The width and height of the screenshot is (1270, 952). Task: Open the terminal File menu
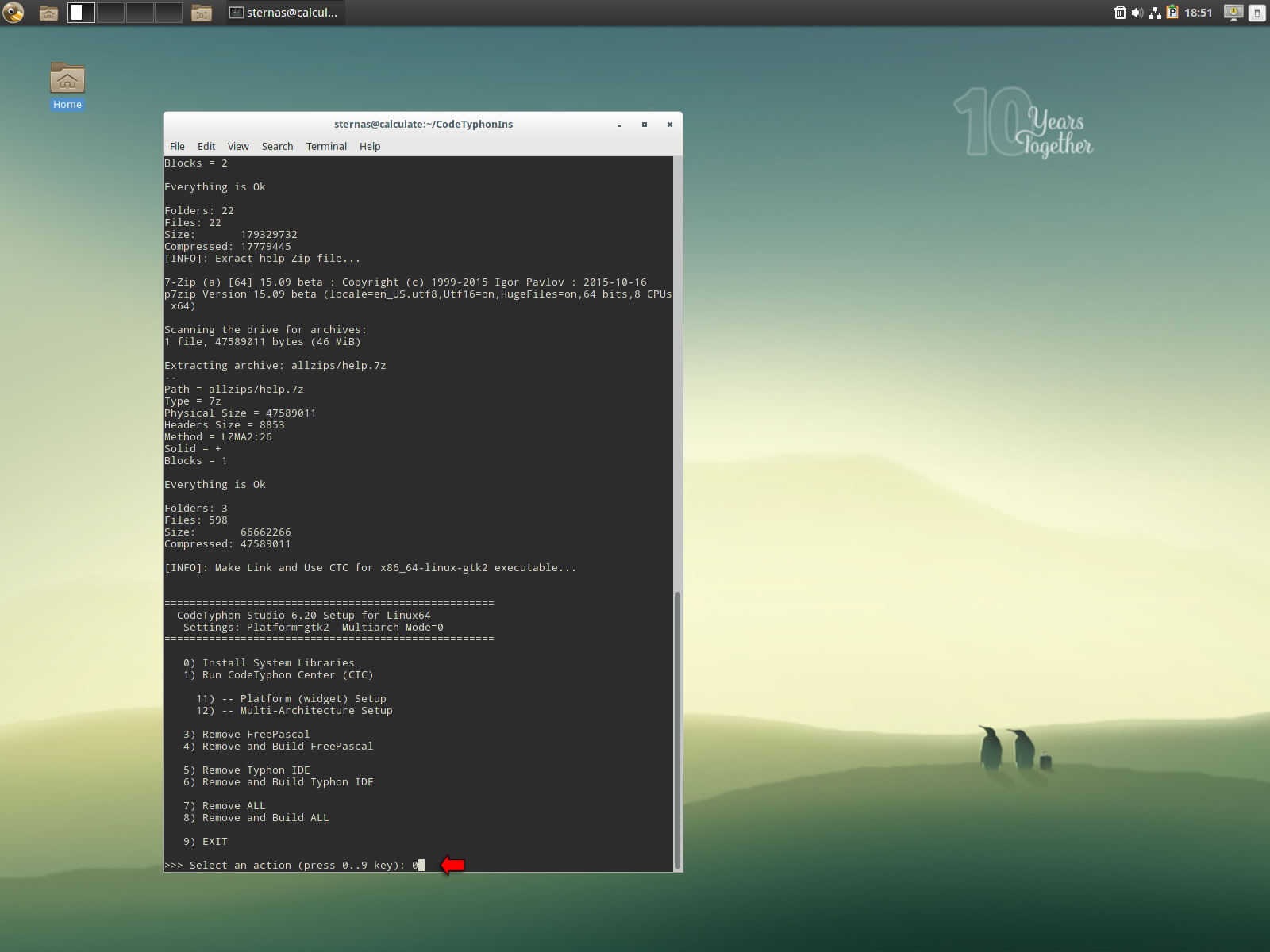pyautogui.click(x=177, y=146)
